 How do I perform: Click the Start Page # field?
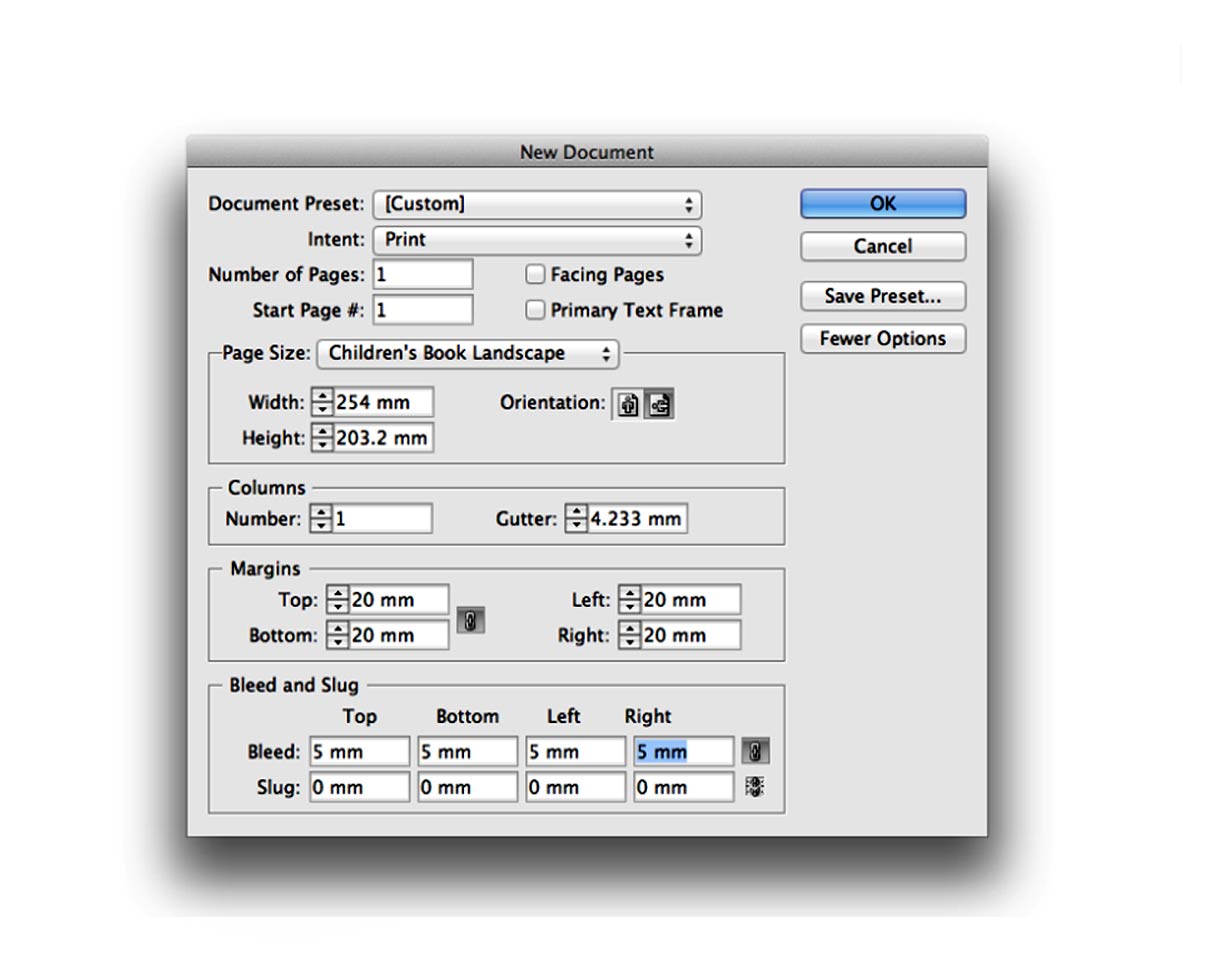click(423, 310)
